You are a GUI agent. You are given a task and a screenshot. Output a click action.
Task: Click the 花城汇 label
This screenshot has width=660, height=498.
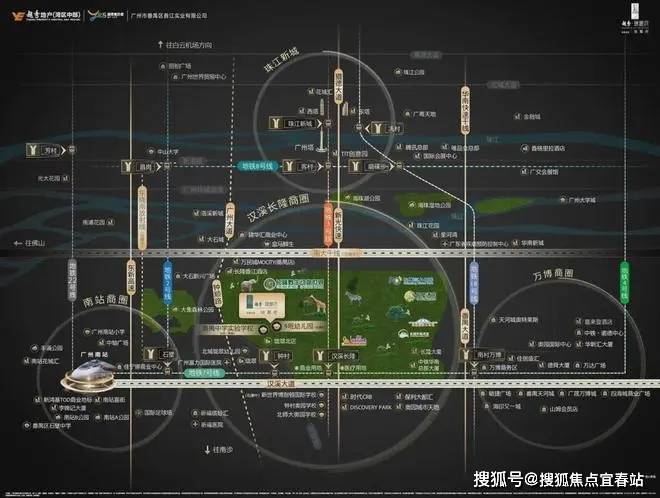click(324, 91)
